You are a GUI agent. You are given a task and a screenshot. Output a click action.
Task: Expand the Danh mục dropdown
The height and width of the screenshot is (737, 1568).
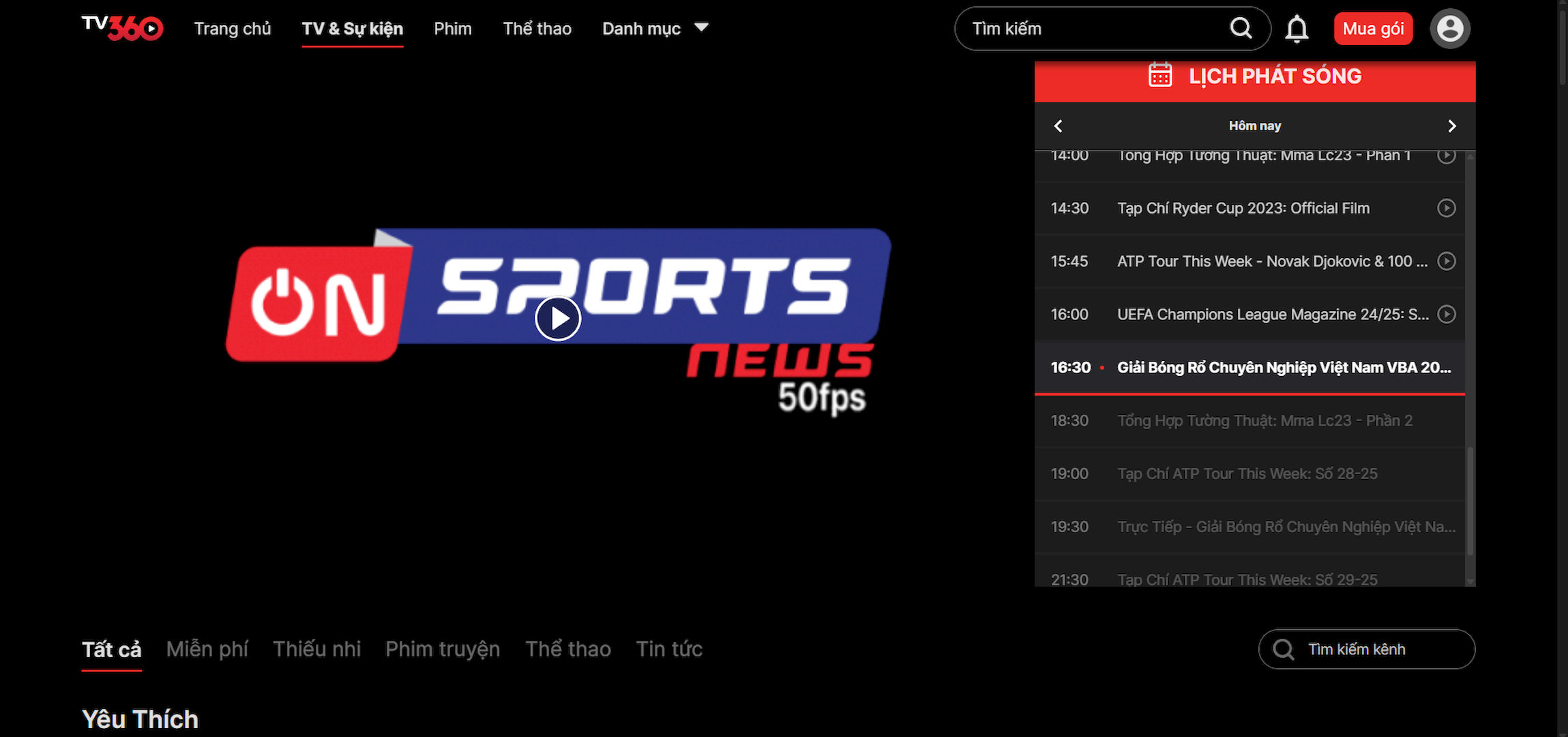pos(655,29)
